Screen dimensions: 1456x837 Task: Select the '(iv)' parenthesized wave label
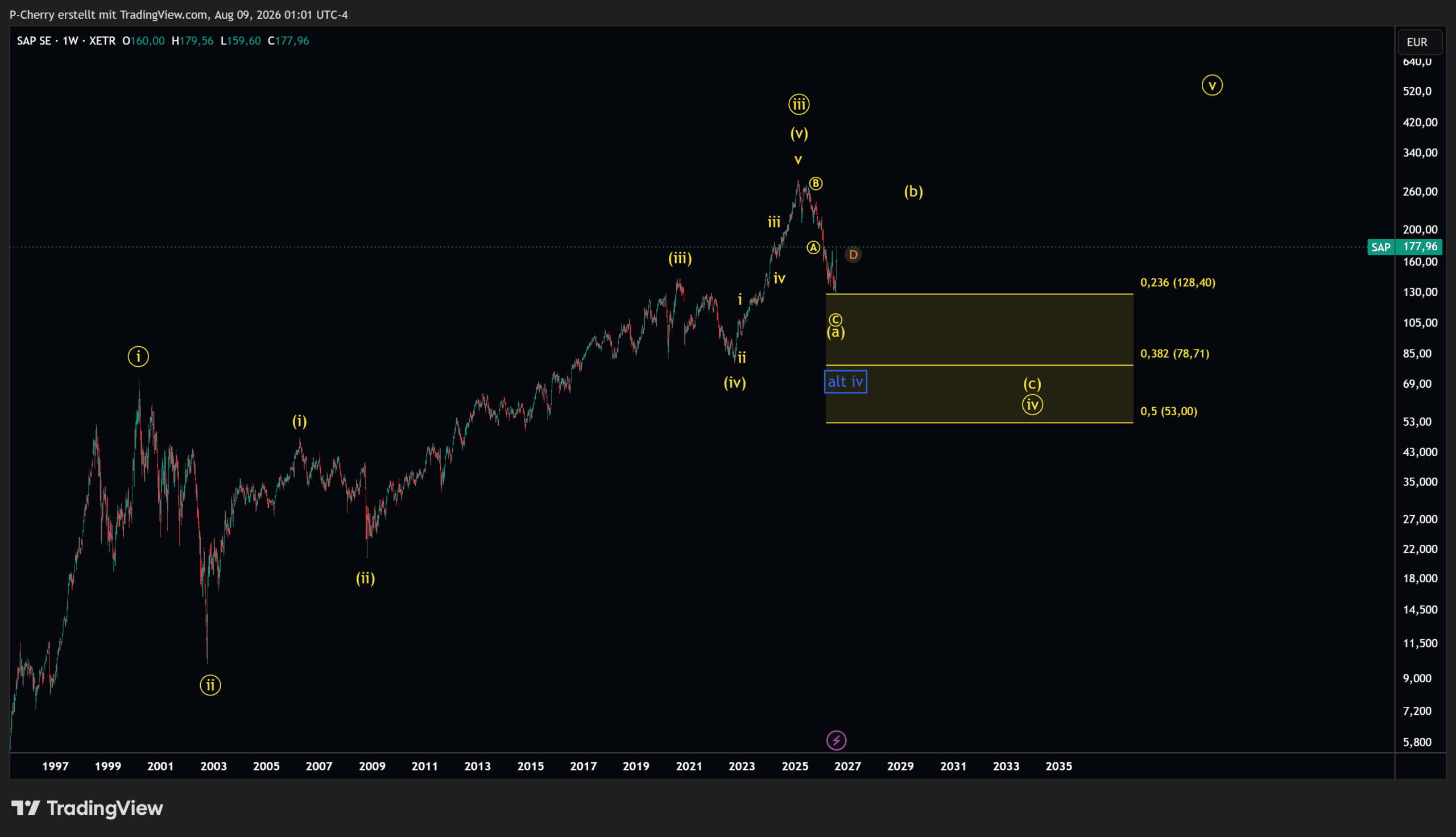point(735,383)
